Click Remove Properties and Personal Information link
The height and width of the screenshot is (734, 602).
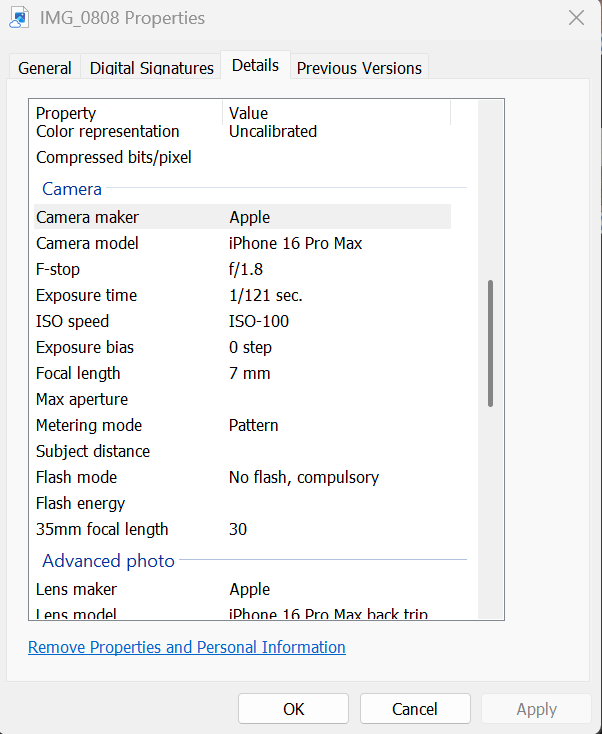click(187, 647)
